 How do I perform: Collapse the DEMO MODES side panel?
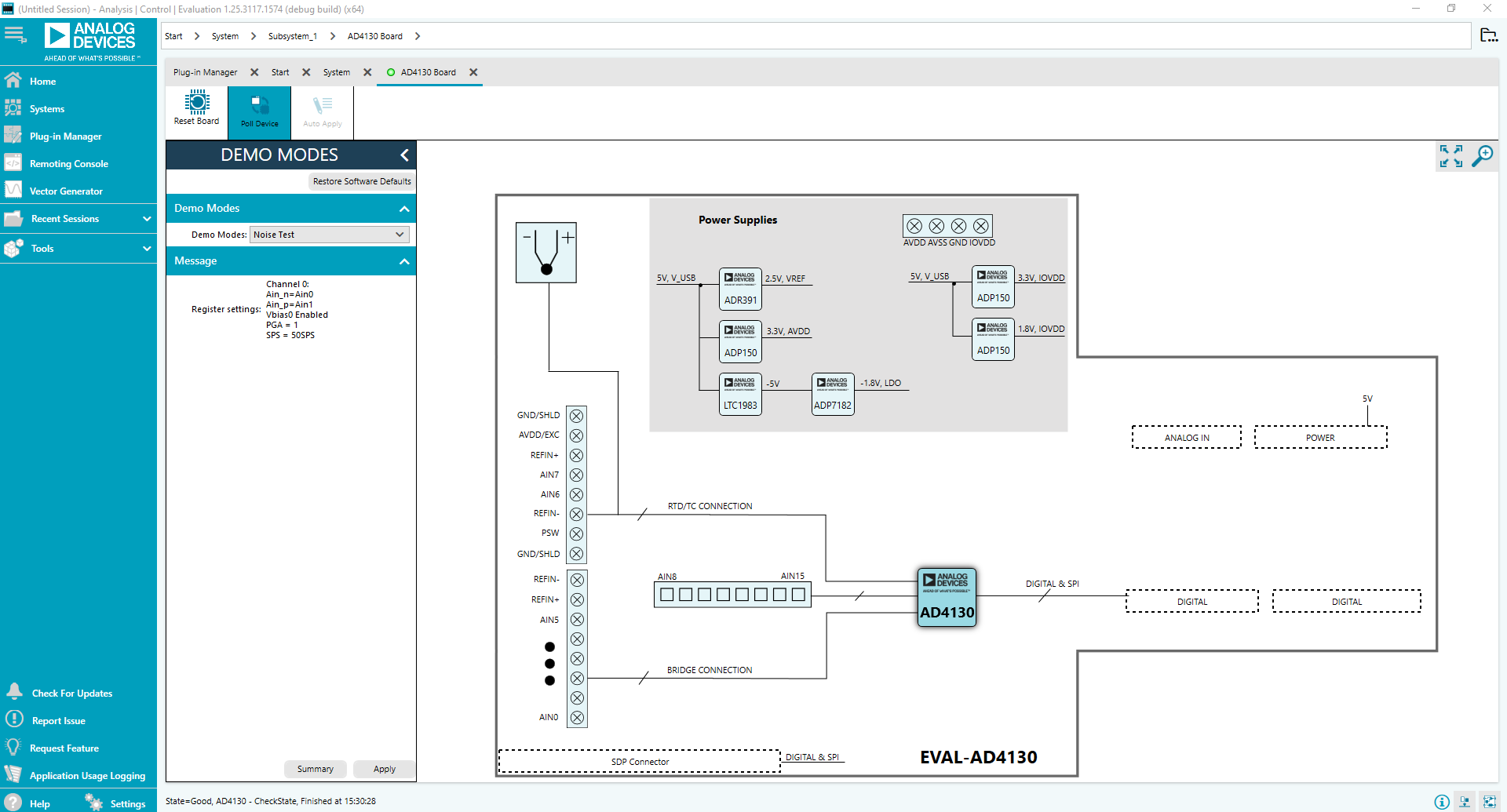coord(404,155)
